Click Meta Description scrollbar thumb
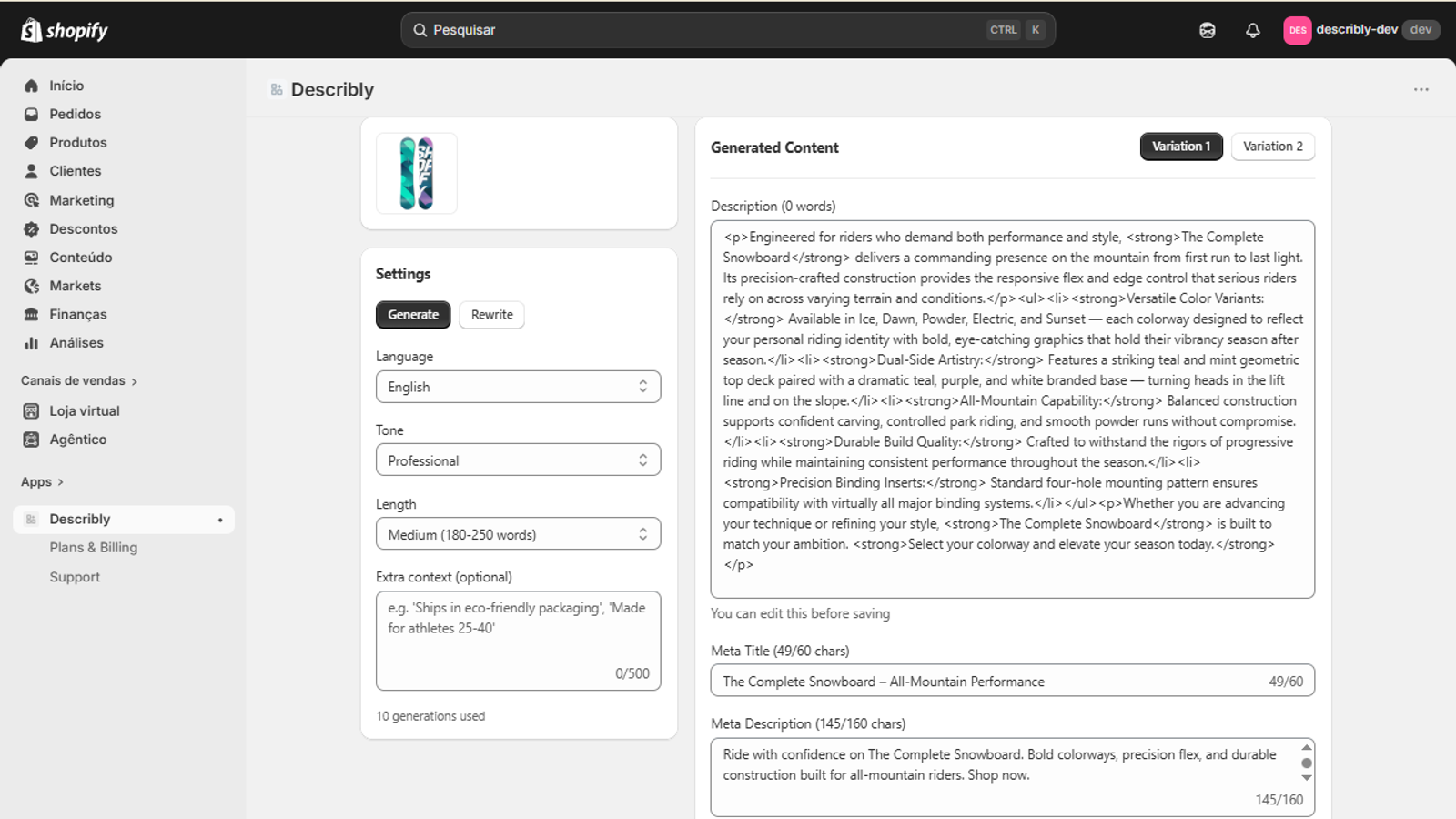The width and height of the screenshot is (1456, 819). (x=1307, y=763)
